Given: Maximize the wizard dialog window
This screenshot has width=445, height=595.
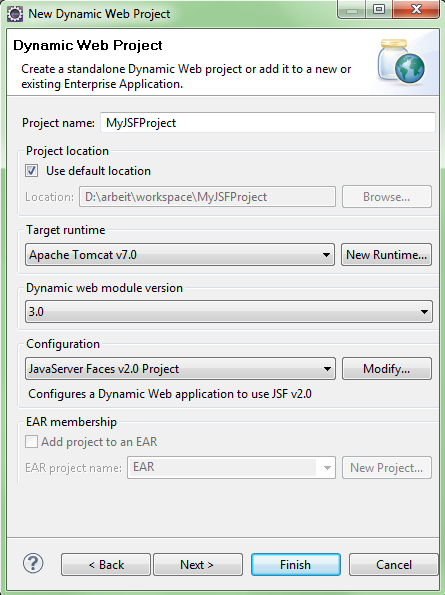Looking at the screenshot, I should 379,9.
